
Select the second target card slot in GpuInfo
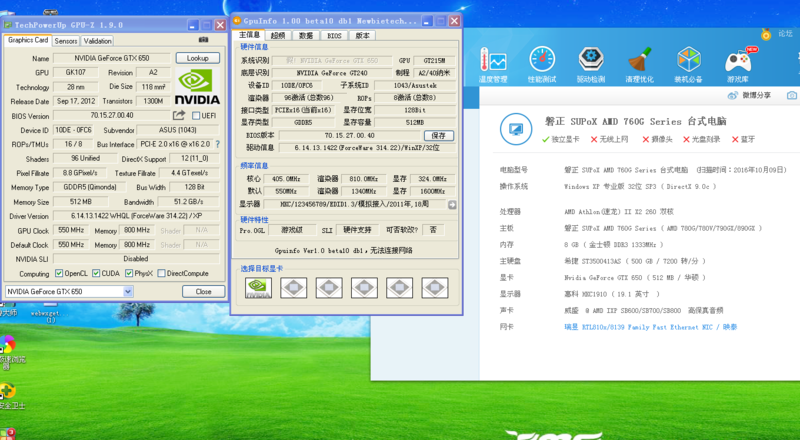point(293,287)
